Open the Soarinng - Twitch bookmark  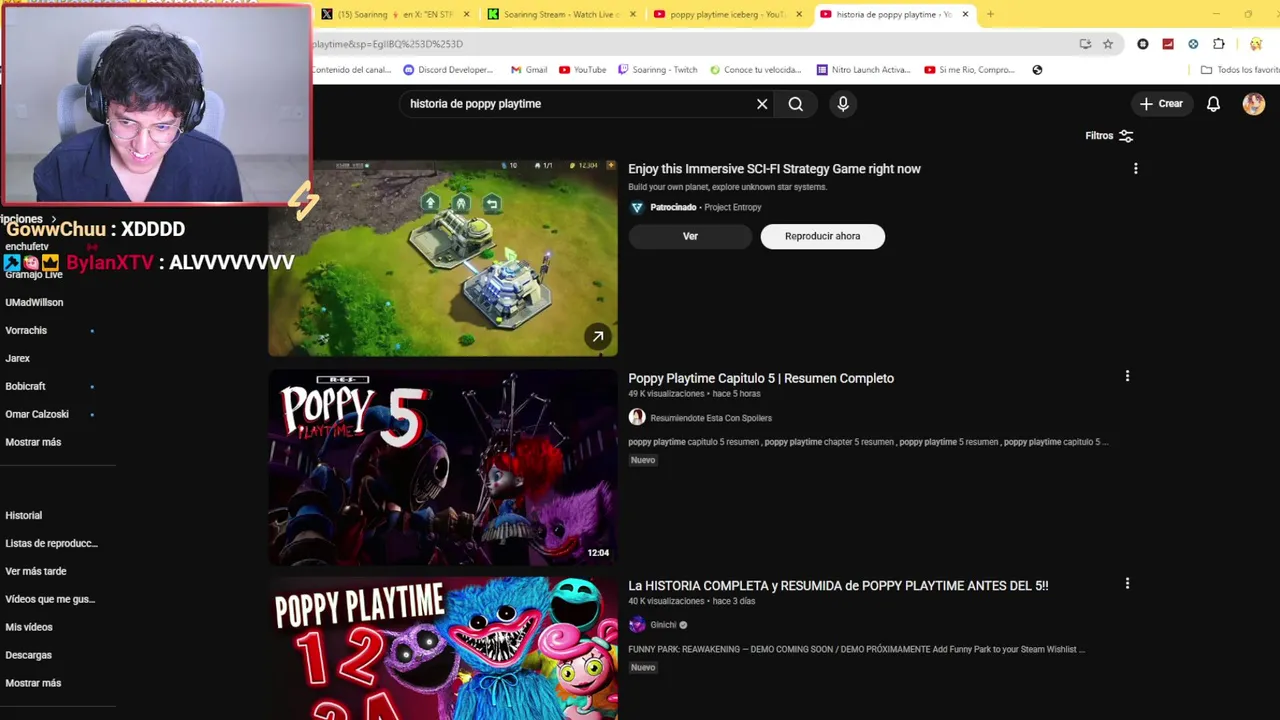(x=658, y=70)
